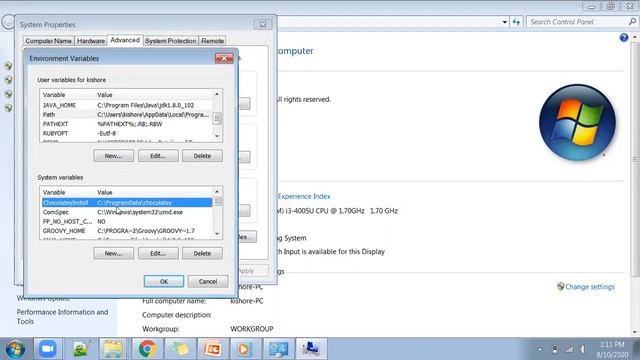Click system variables scrollbar down arrow
Viewport: 640px width, 360px height.
pos(217,234)
